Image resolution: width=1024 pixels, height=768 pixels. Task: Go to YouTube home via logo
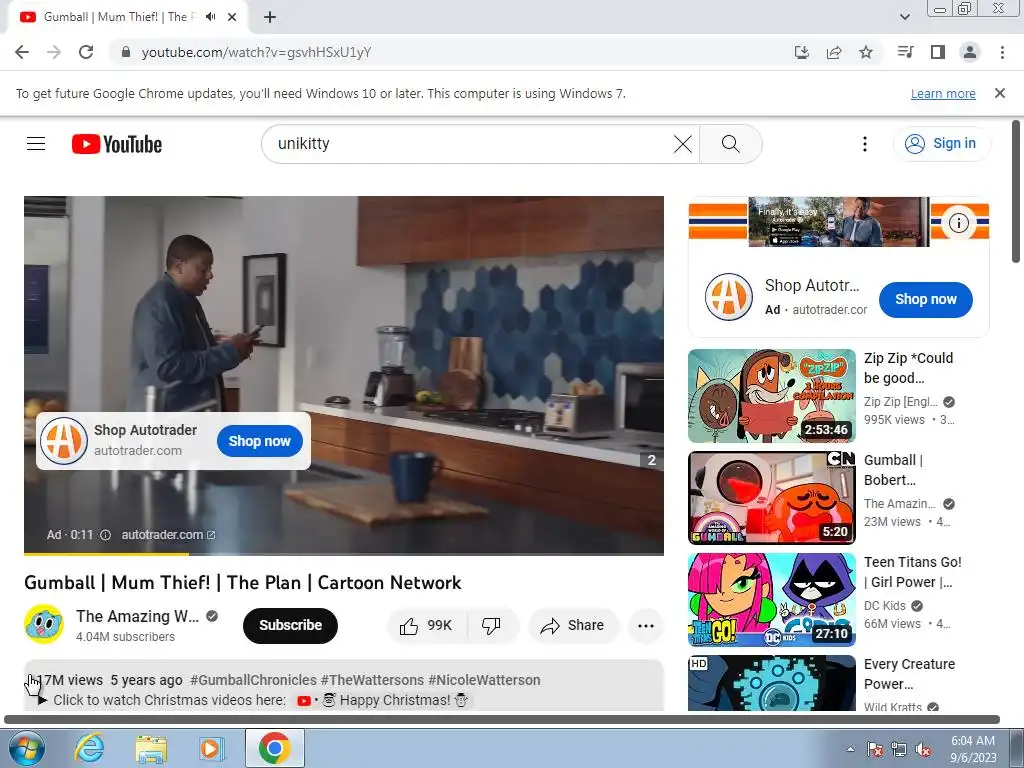(117, 144)
